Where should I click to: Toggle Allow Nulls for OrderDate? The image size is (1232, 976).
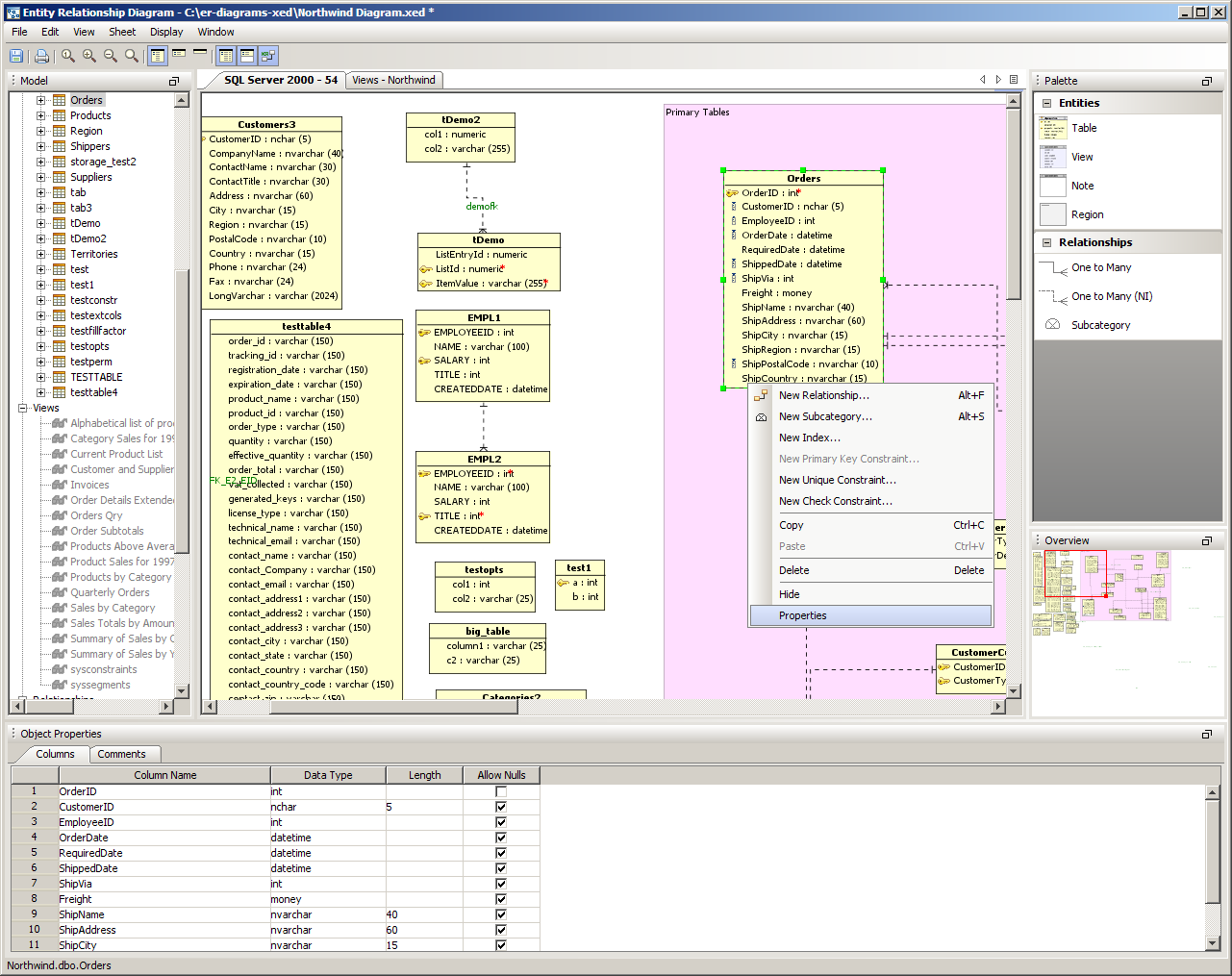[x=501, y=838]
